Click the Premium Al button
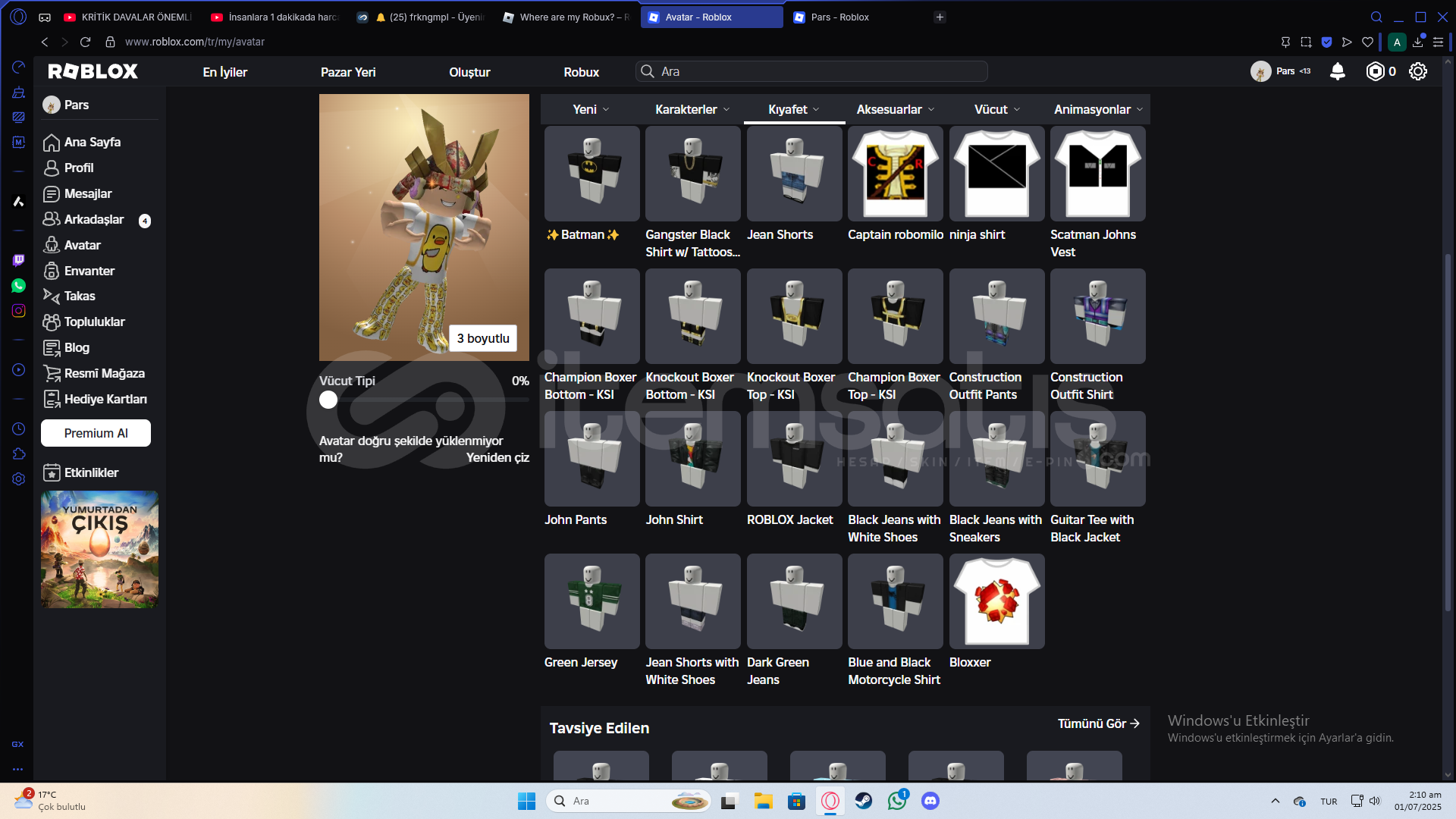 tap(96, 433)
